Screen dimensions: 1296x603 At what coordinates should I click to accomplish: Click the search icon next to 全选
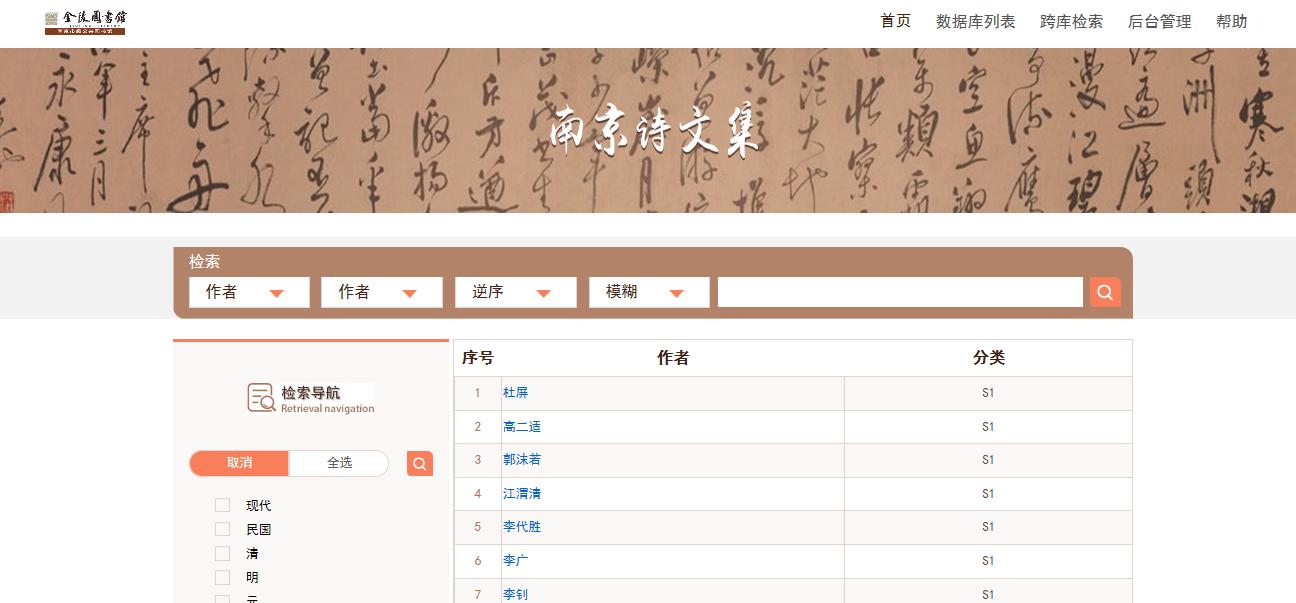[420, 464]
